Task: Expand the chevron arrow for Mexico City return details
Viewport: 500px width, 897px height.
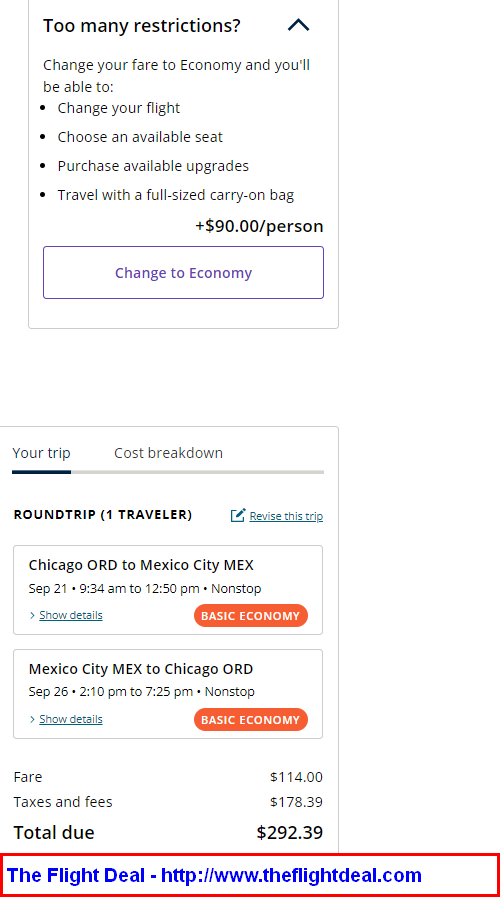Action: (32, 719)
